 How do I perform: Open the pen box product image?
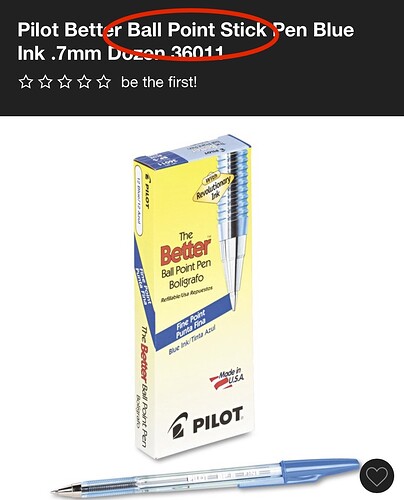[x=193, y=298]
